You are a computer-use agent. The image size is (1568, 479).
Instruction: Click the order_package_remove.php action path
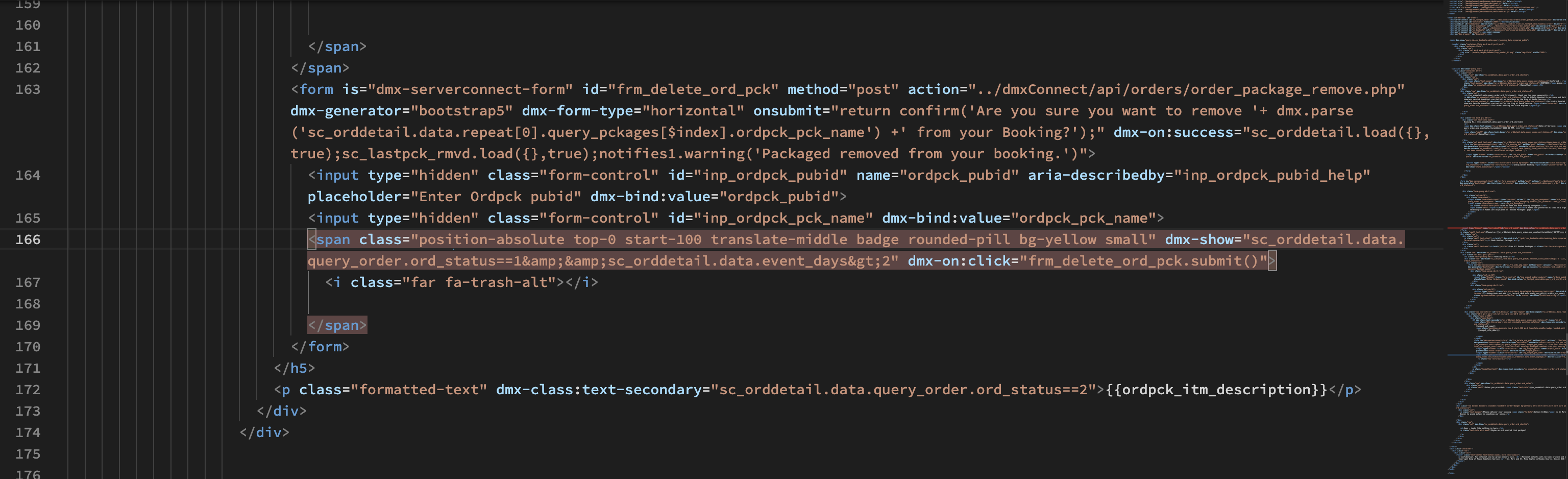[1186, 89]
